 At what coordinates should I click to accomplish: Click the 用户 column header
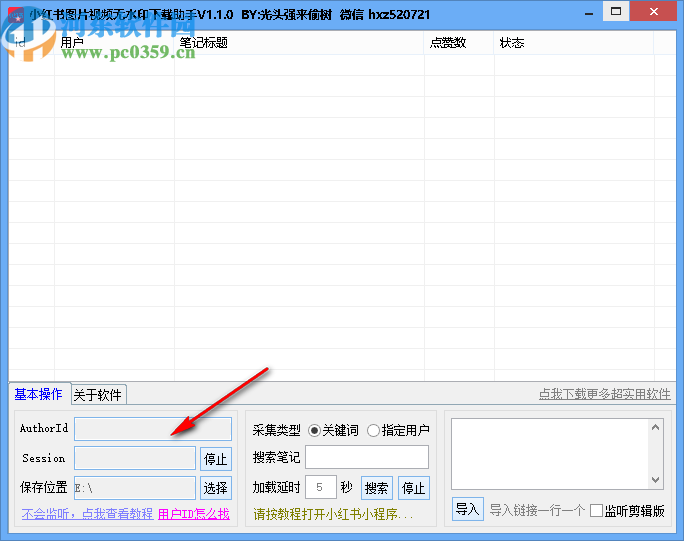(x=114, y=43)
